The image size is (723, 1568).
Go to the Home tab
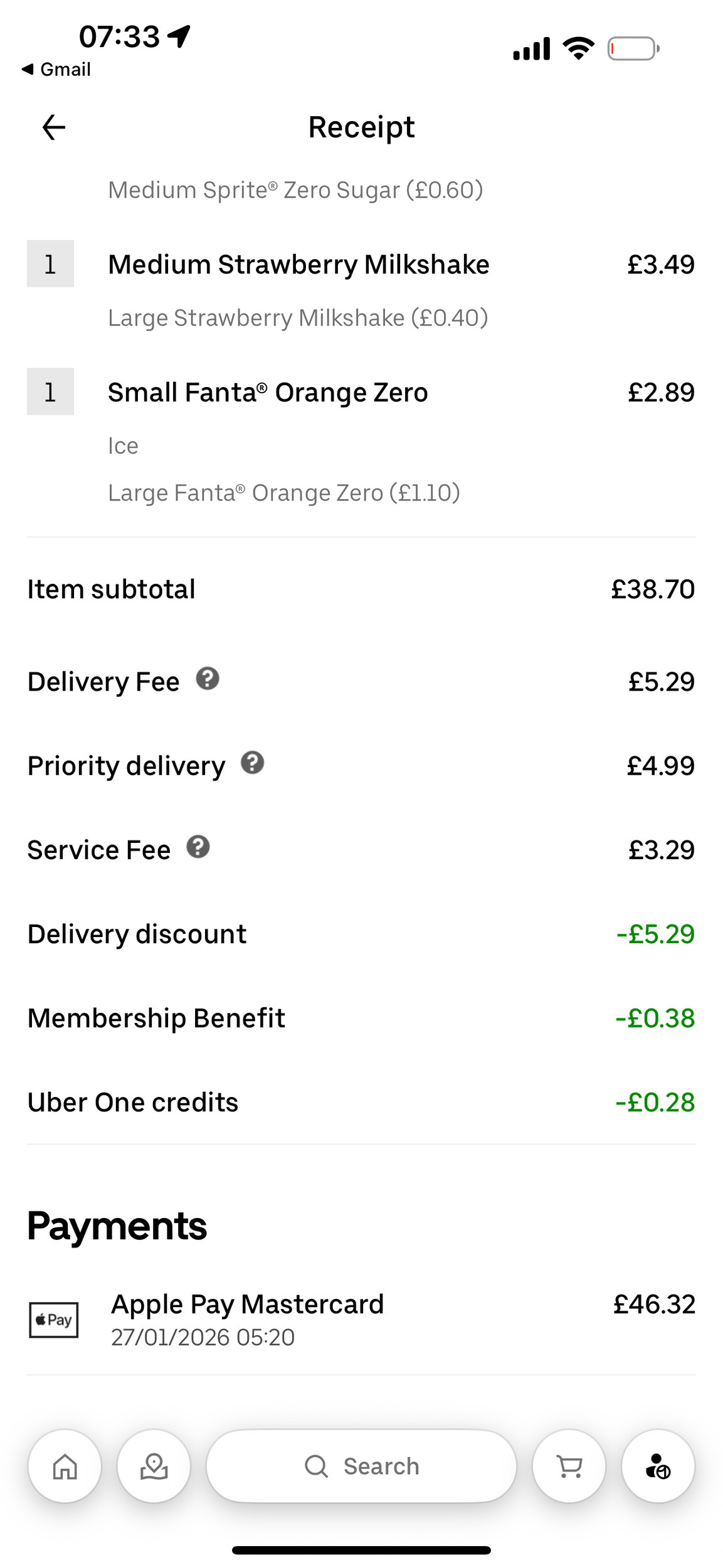click(65, 1466)
